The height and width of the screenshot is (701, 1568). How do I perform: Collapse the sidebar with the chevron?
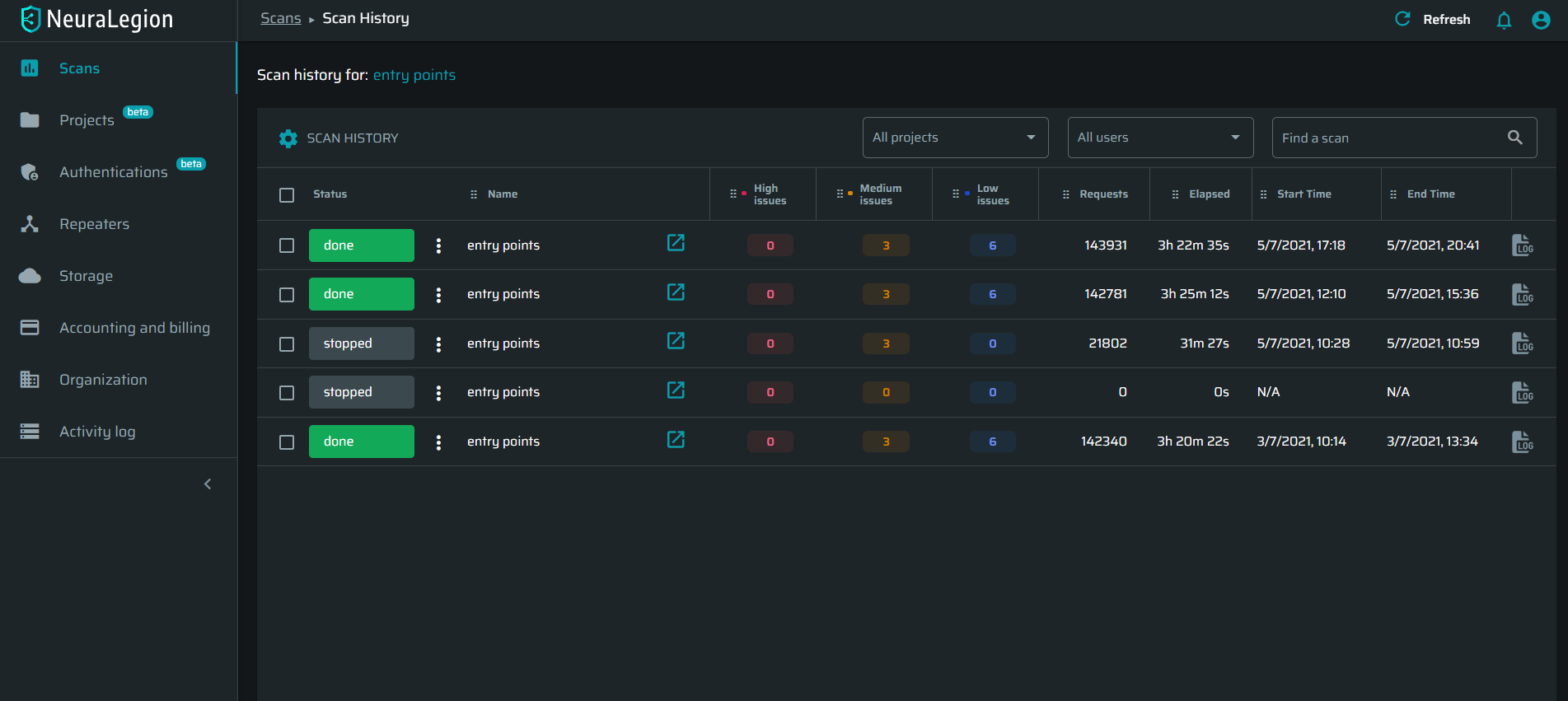(x=208, y=484)
